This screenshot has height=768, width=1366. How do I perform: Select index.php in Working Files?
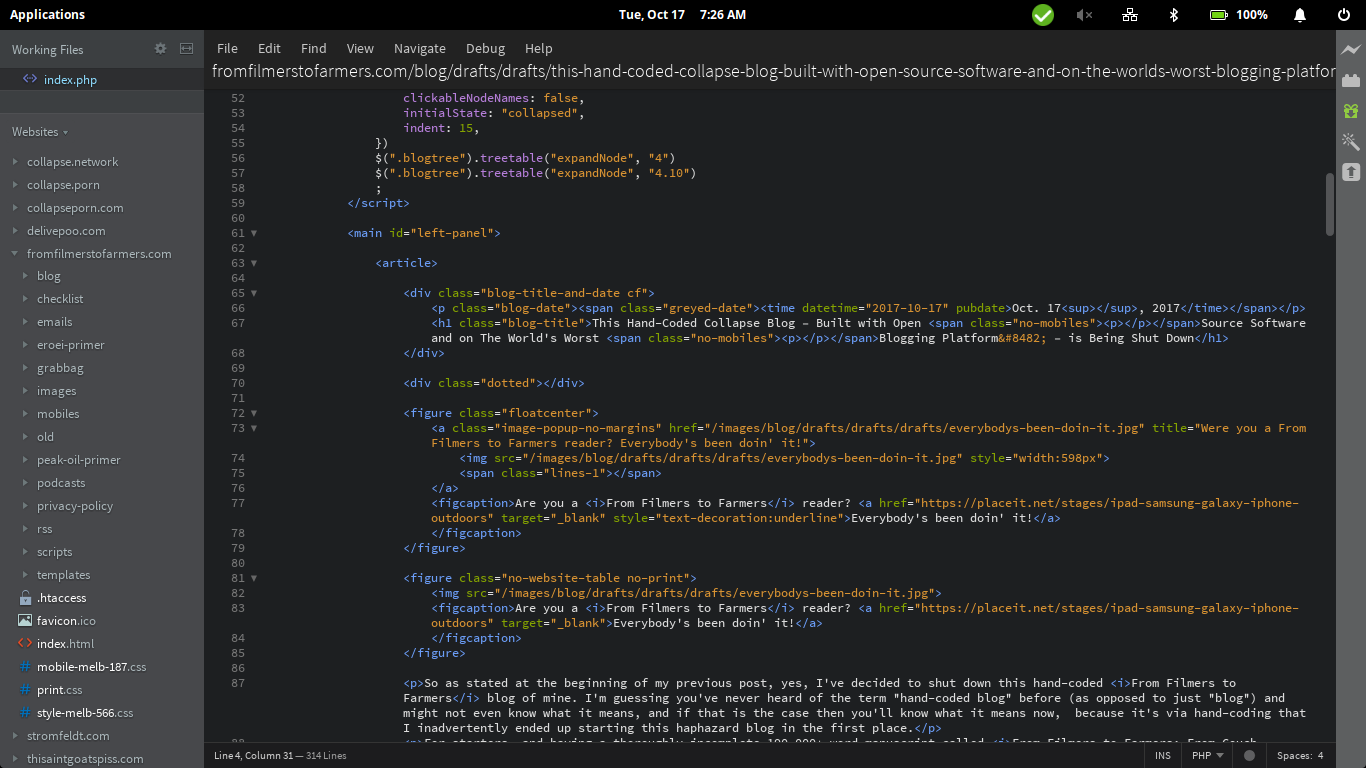pyautogui.click(x=70, y=80)
